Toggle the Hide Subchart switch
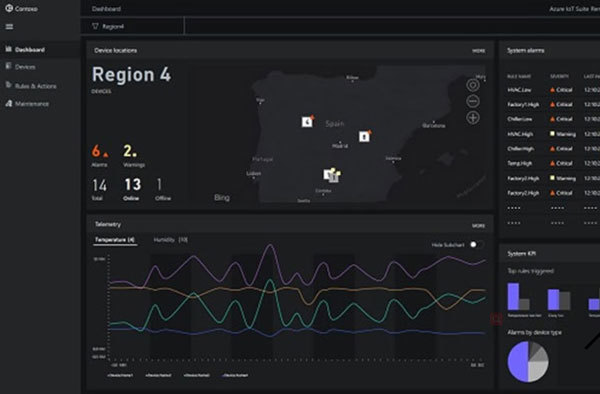 [x=476, y=244]
